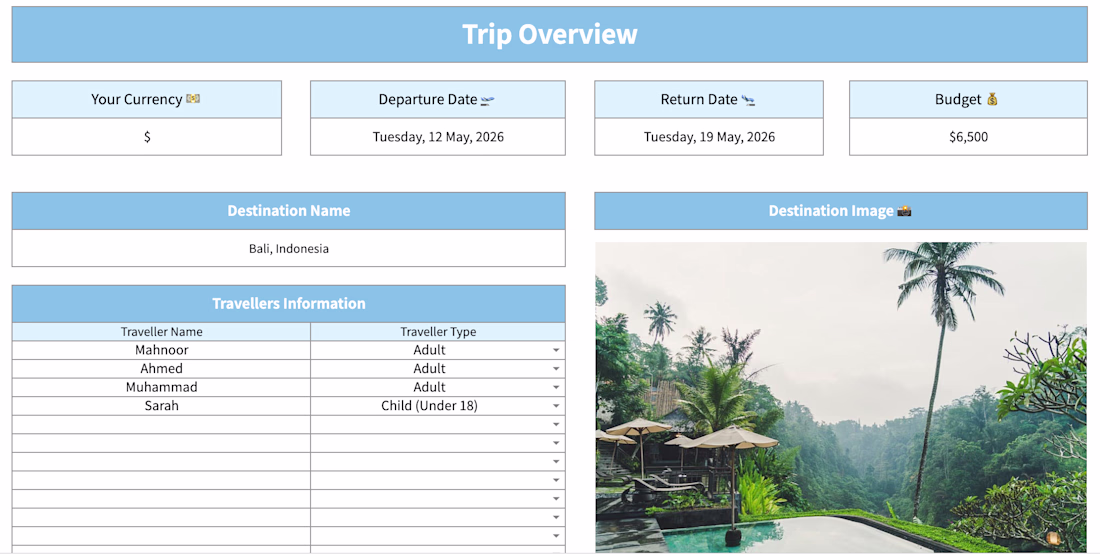1100x554 pixels.
Task: Select the Bali destination photo
Action: pyautogui.click(x=840, y=397)
